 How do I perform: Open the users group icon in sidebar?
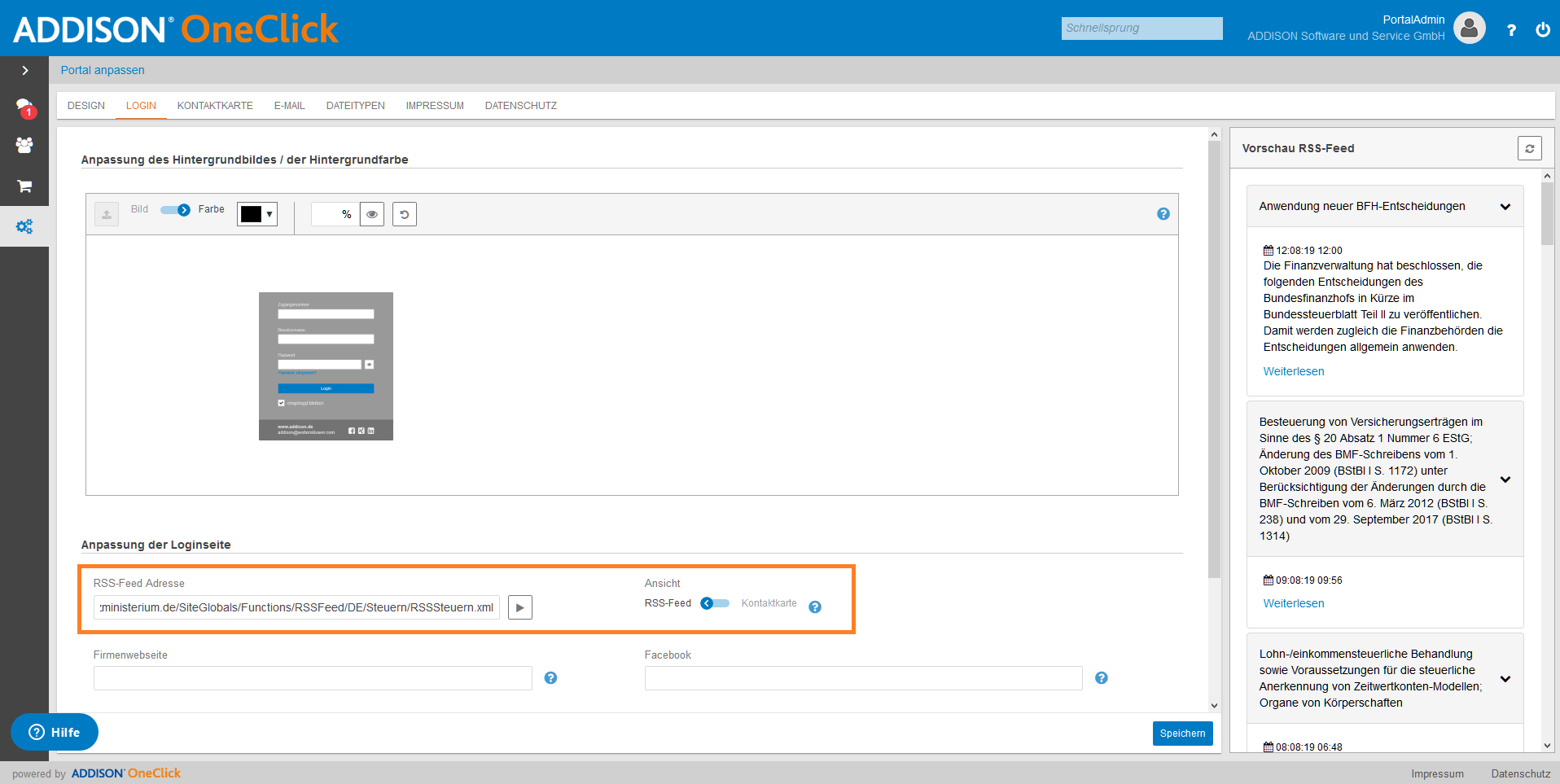click(24, 146)
